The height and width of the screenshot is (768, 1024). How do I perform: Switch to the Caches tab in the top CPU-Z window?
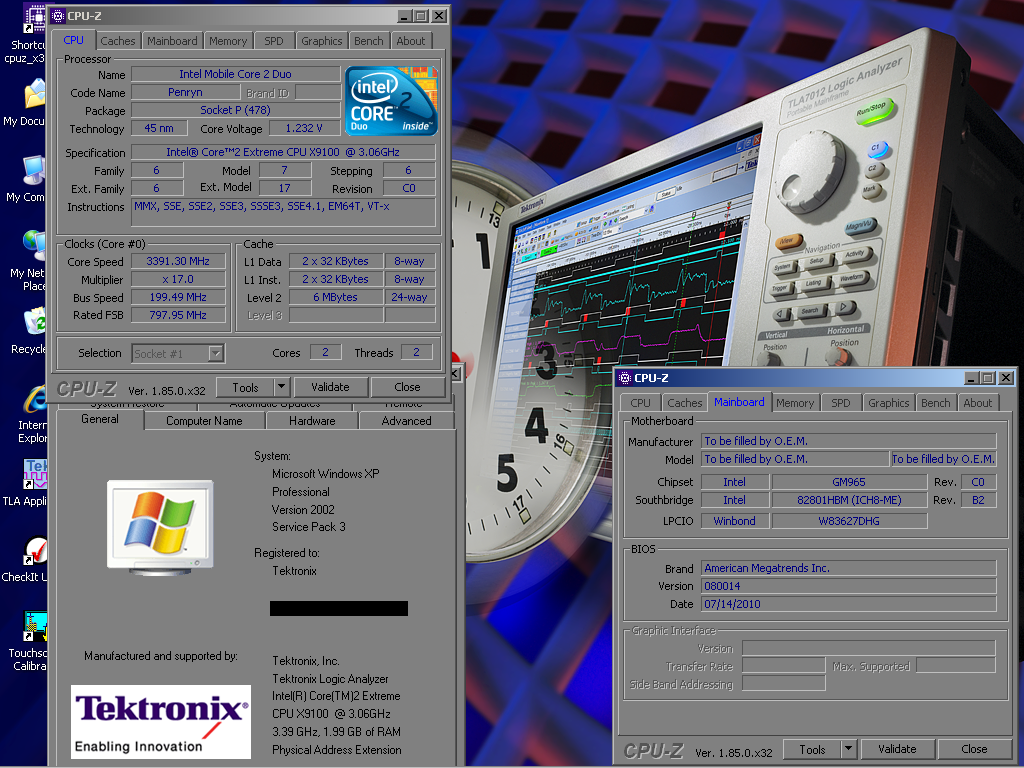click(118, 41)
